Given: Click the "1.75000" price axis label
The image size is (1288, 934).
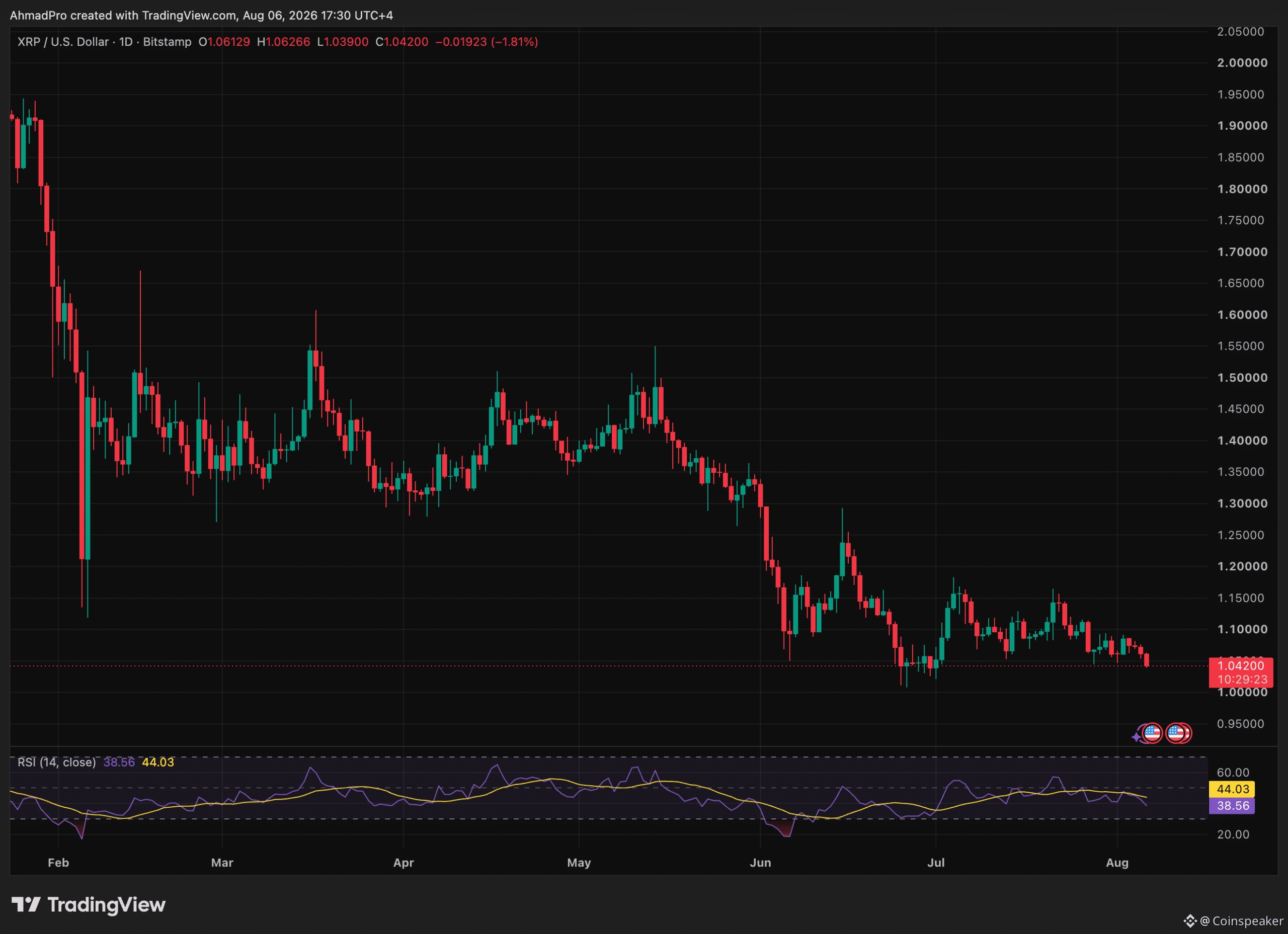Looking at the screenshot, I should (x=1241, y=220).
